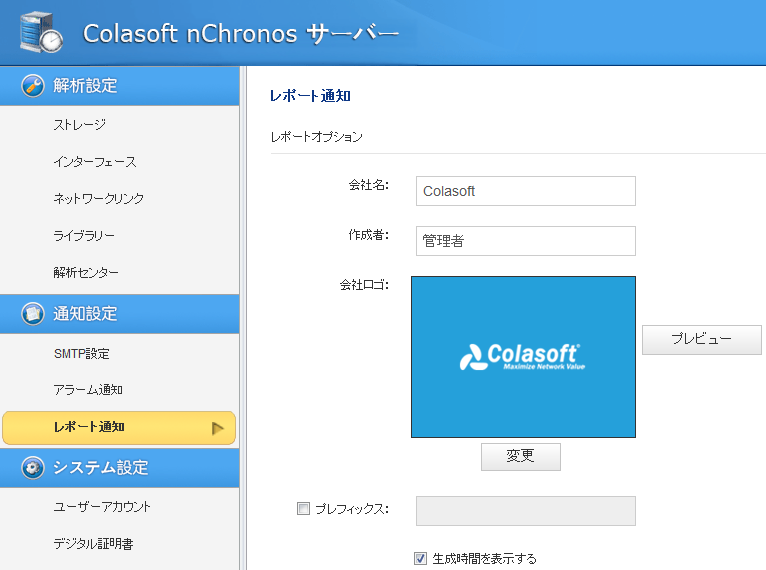Click the wrench icon beside 解析設定

pos(33,86)
